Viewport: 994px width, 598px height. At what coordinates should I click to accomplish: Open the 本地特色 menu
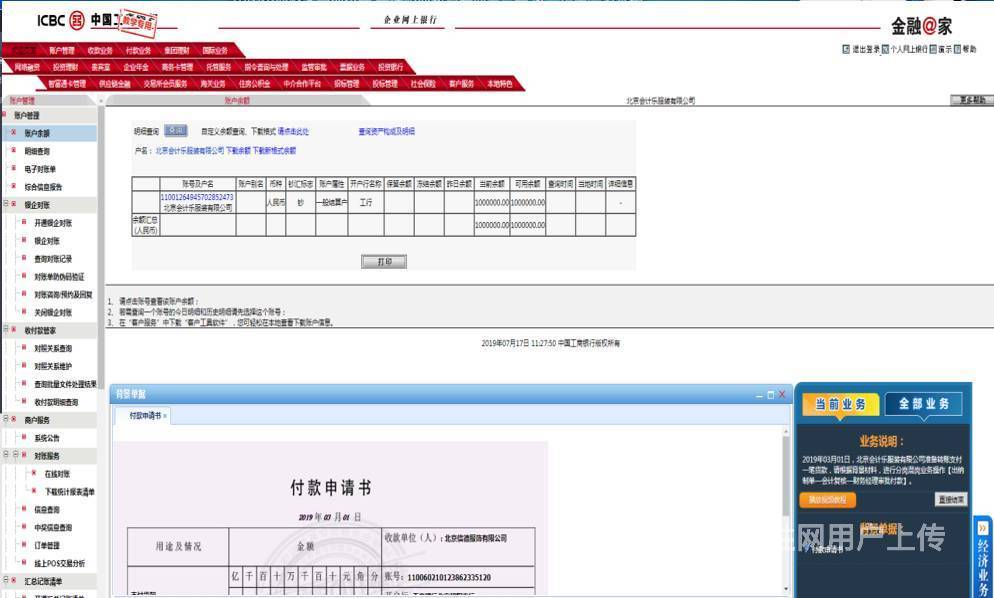click(500, 83)
